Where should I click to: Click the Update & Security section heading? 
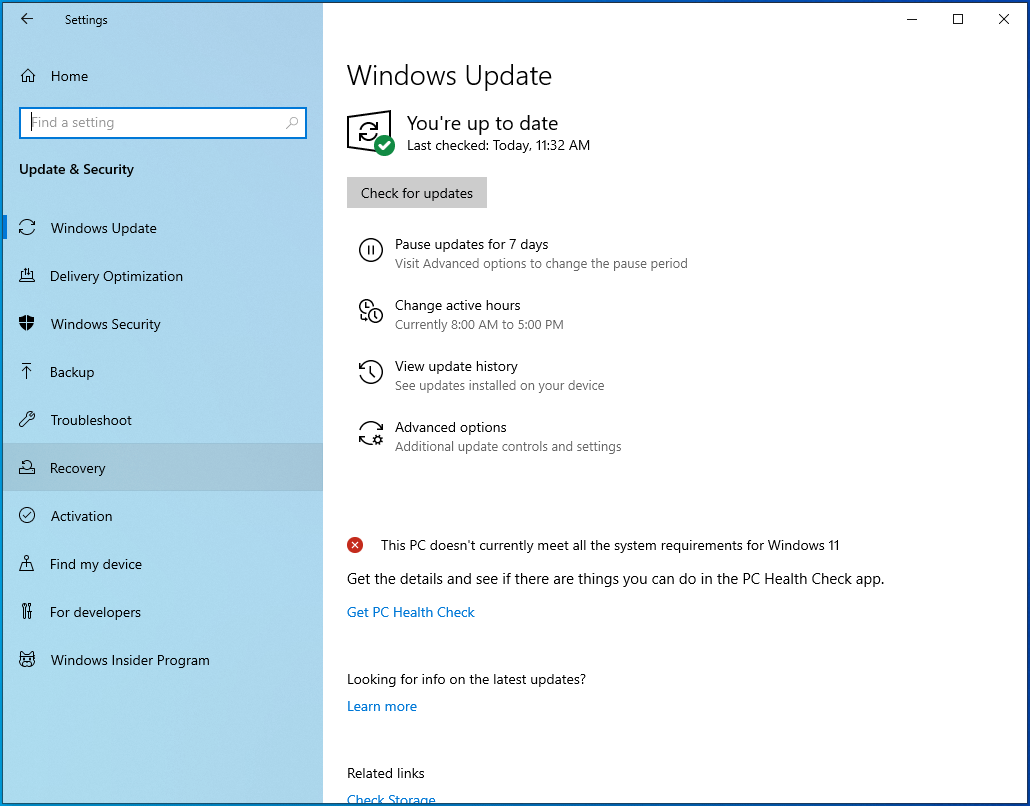click(76, 169)
